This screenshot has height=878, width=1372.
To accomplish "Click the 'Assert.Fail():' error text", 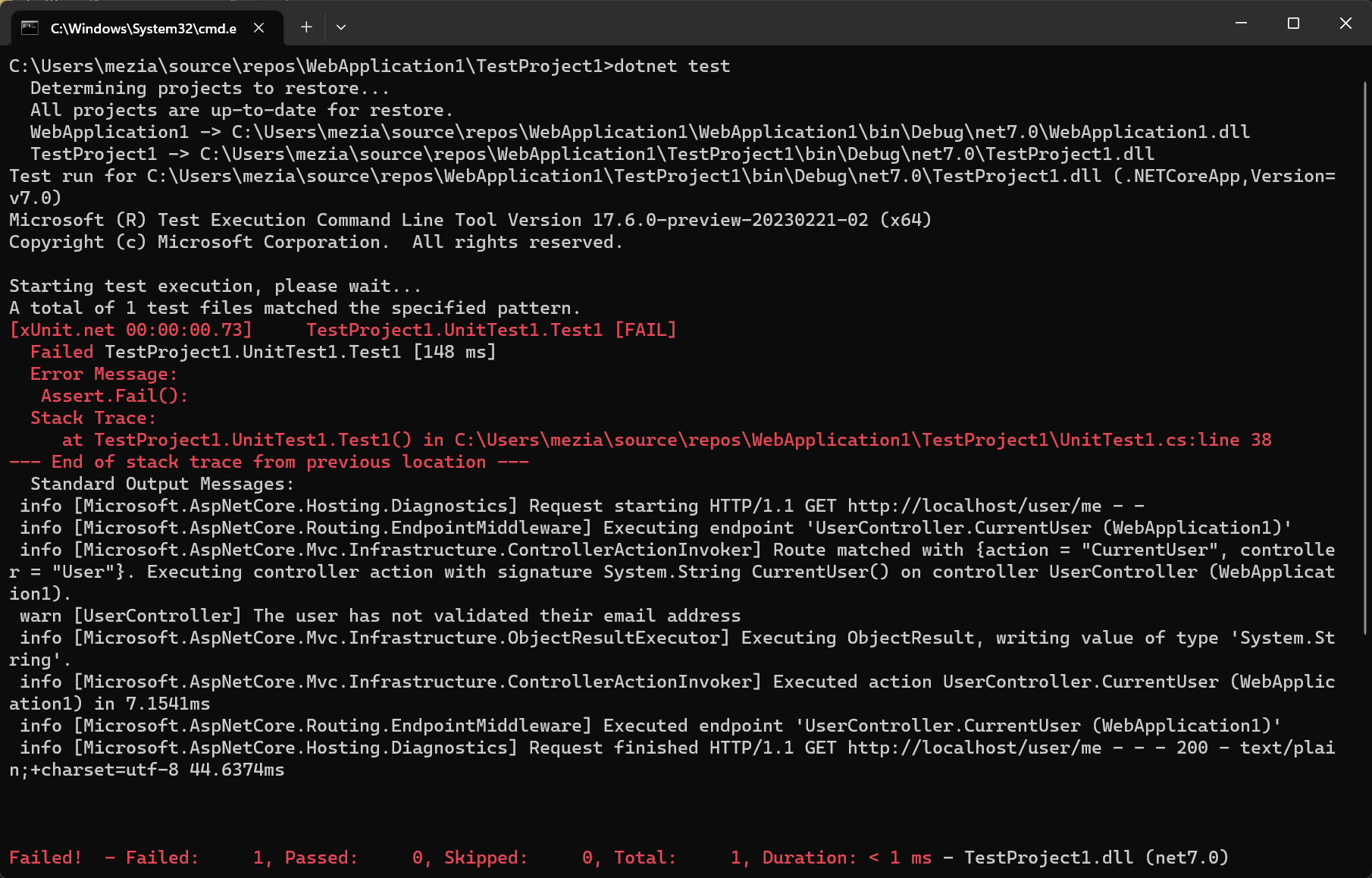I will click(114, 396).
